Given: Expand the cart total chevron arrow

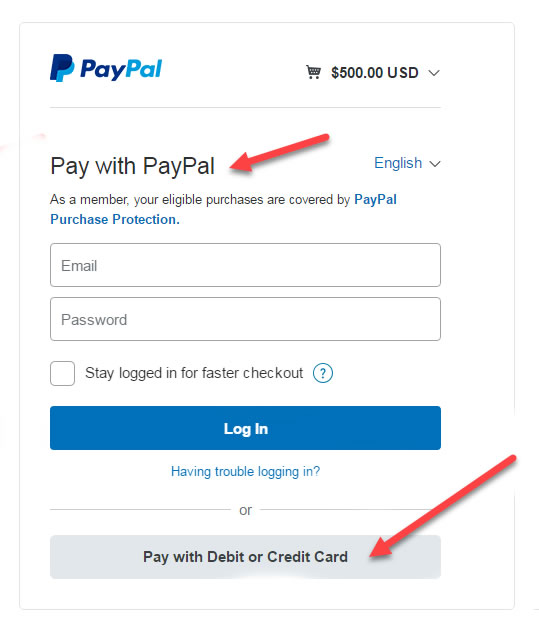Looking at the screenshot, I should pos(434,73).
